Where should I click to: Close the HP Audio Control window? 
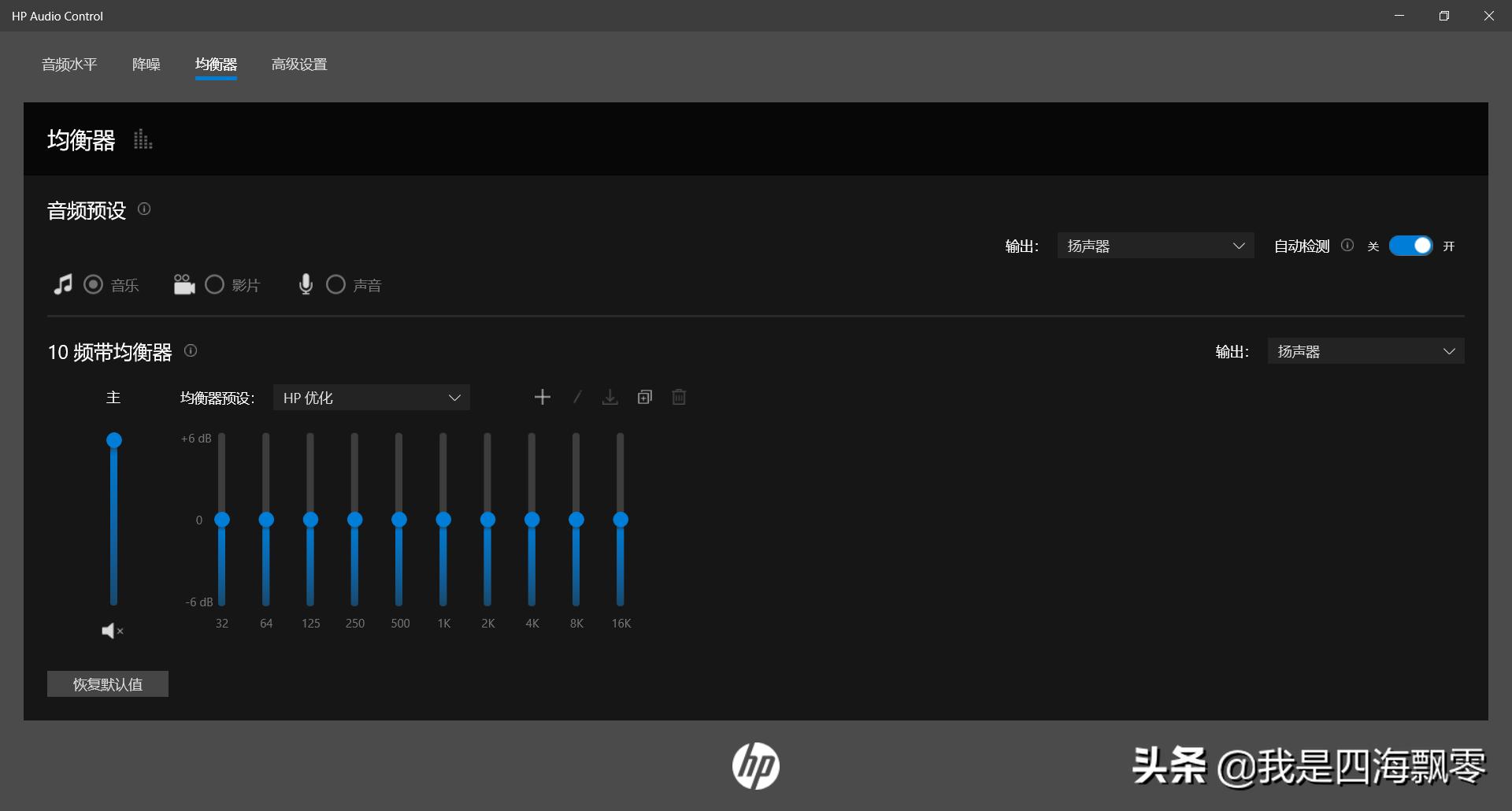click(x=1489, y=16)
